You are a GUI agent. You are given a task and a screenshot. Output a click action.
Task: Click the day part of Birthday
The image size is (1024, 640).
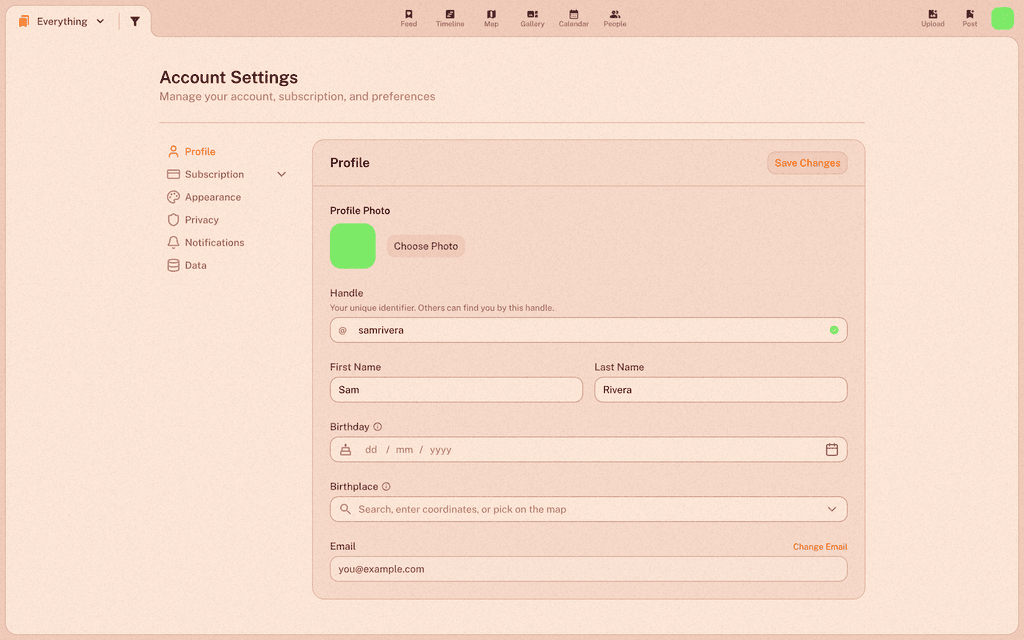click(x=371, y=449)
